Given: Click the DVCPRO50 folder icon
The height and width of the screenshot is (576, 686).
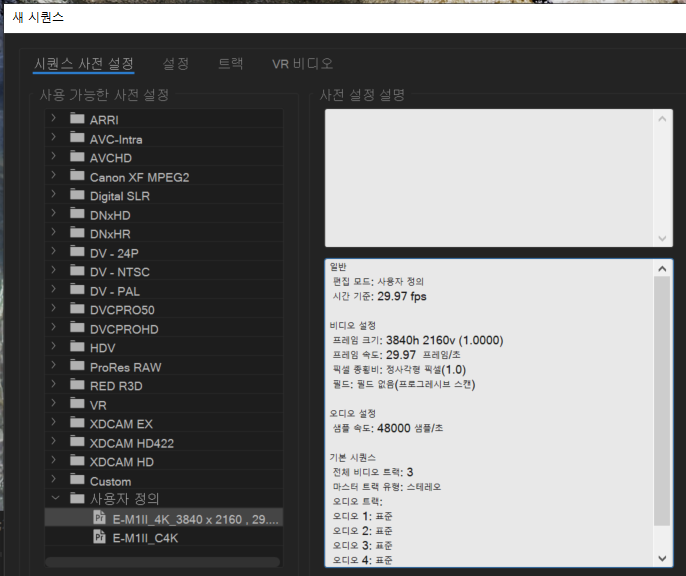Looking at the screenshot, I should point(77,308).
